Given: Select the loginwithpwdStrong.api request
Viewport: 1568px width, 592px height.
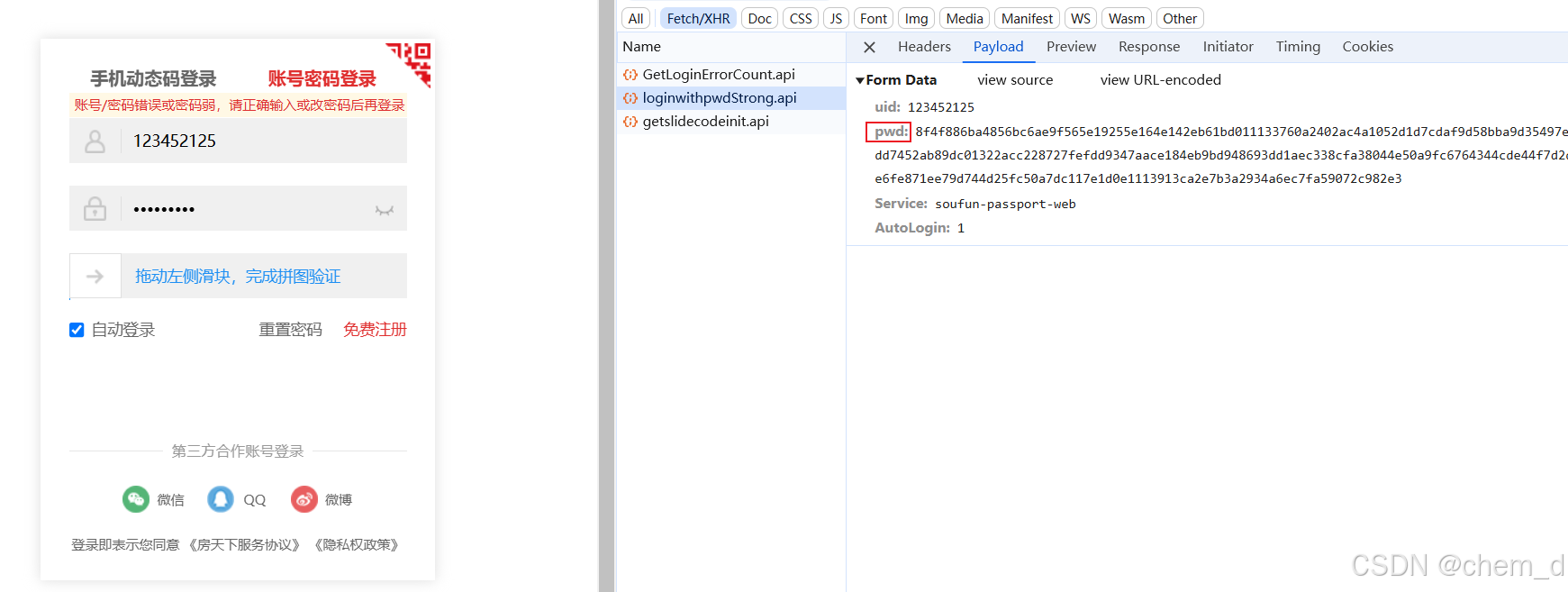Looking at the screenshot, I should 719,98.
